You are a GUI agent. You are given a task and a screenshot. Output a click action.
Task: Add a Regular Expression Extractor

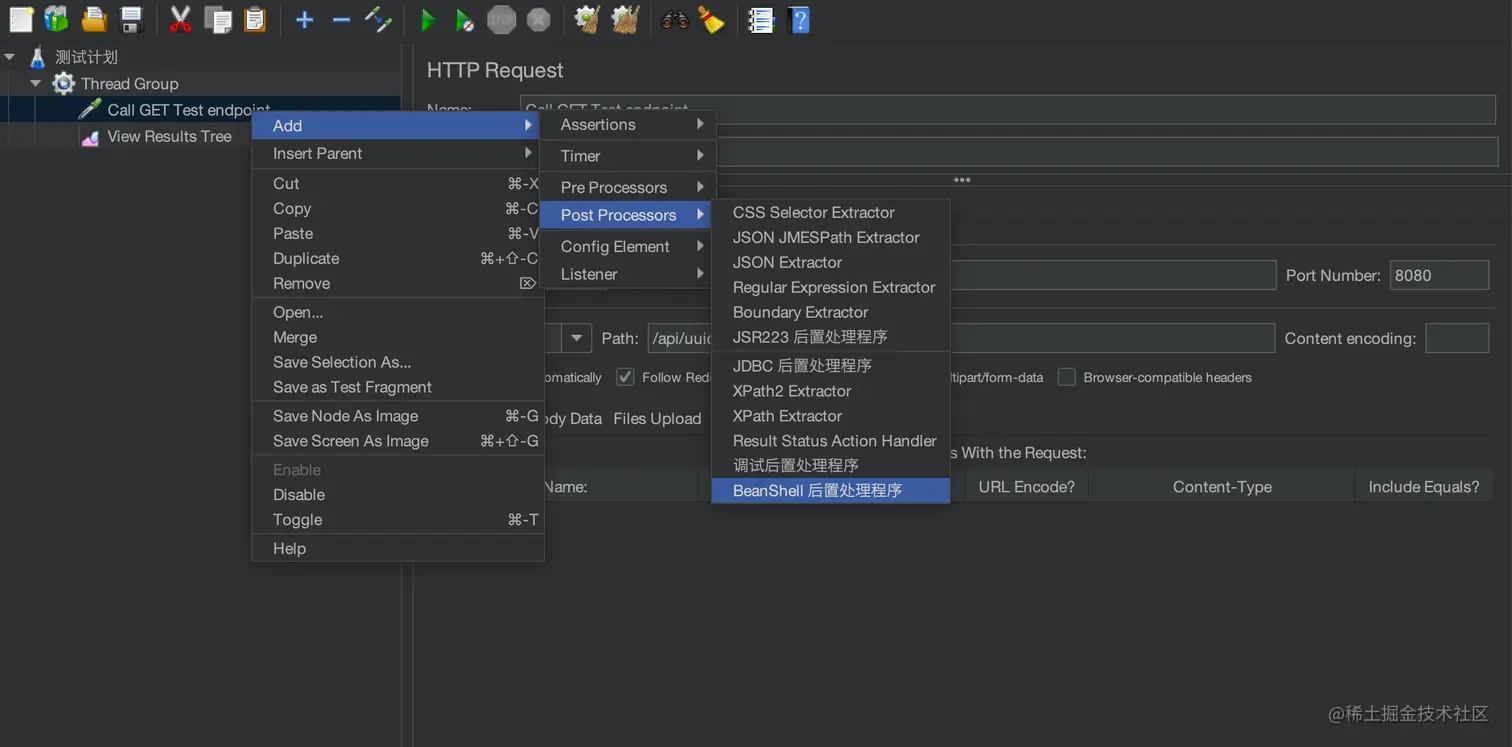(x=830, y=287)
